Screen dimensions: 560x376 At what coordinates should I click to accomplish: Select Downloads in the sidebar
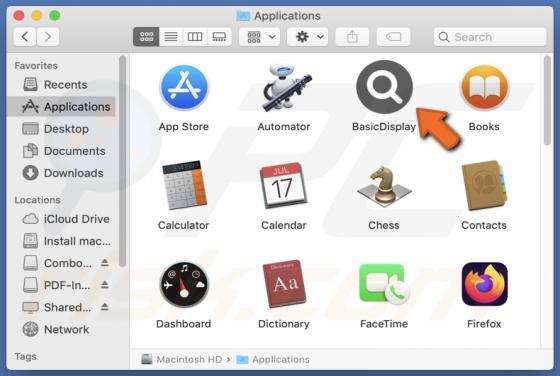pos(61,173)
